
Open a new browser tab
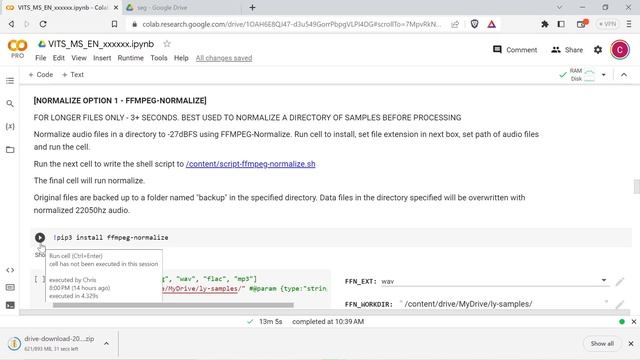[252, 7]
